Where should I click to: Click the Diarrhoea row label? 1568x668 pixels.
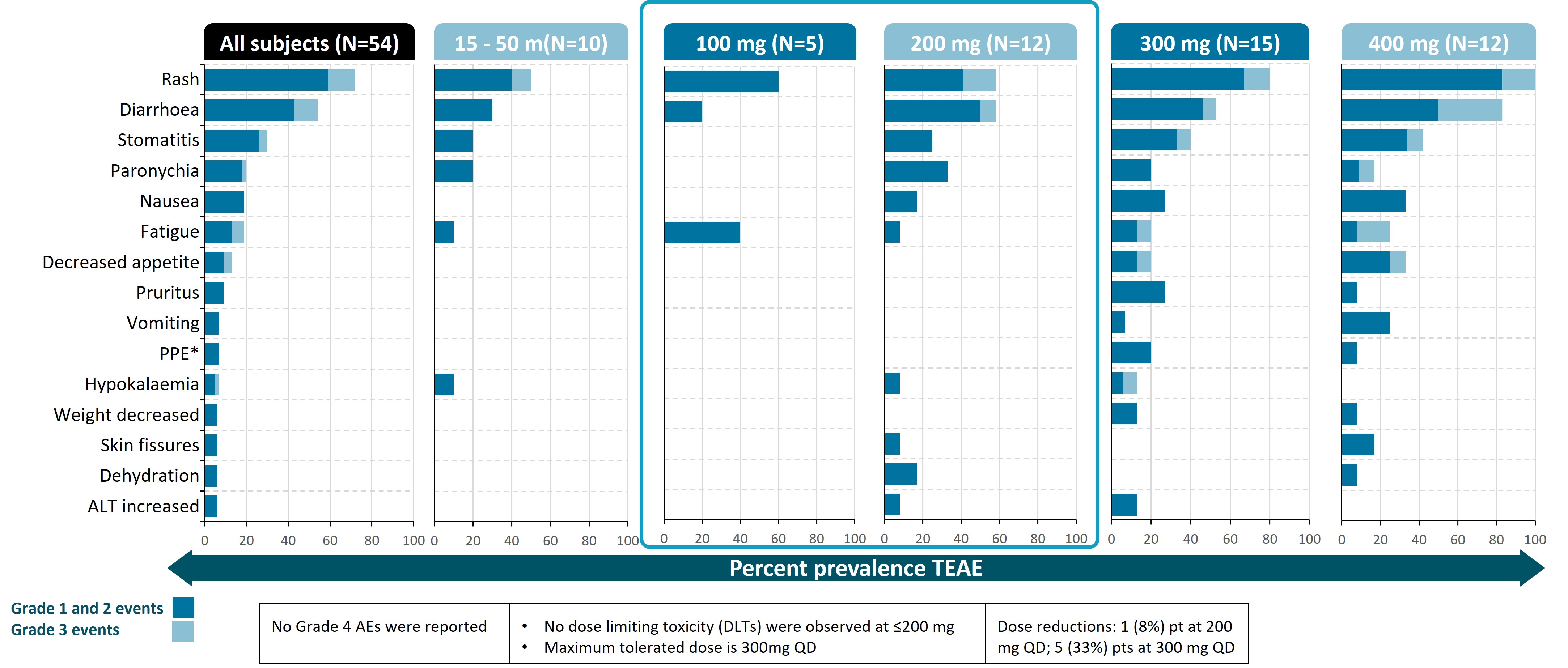tap(159, 110)
